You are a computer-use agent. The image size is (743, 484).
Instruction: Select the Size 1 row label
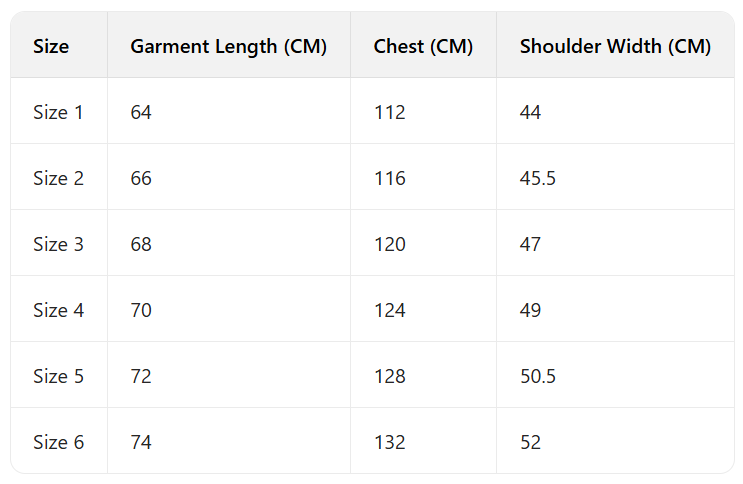point(58,112)
